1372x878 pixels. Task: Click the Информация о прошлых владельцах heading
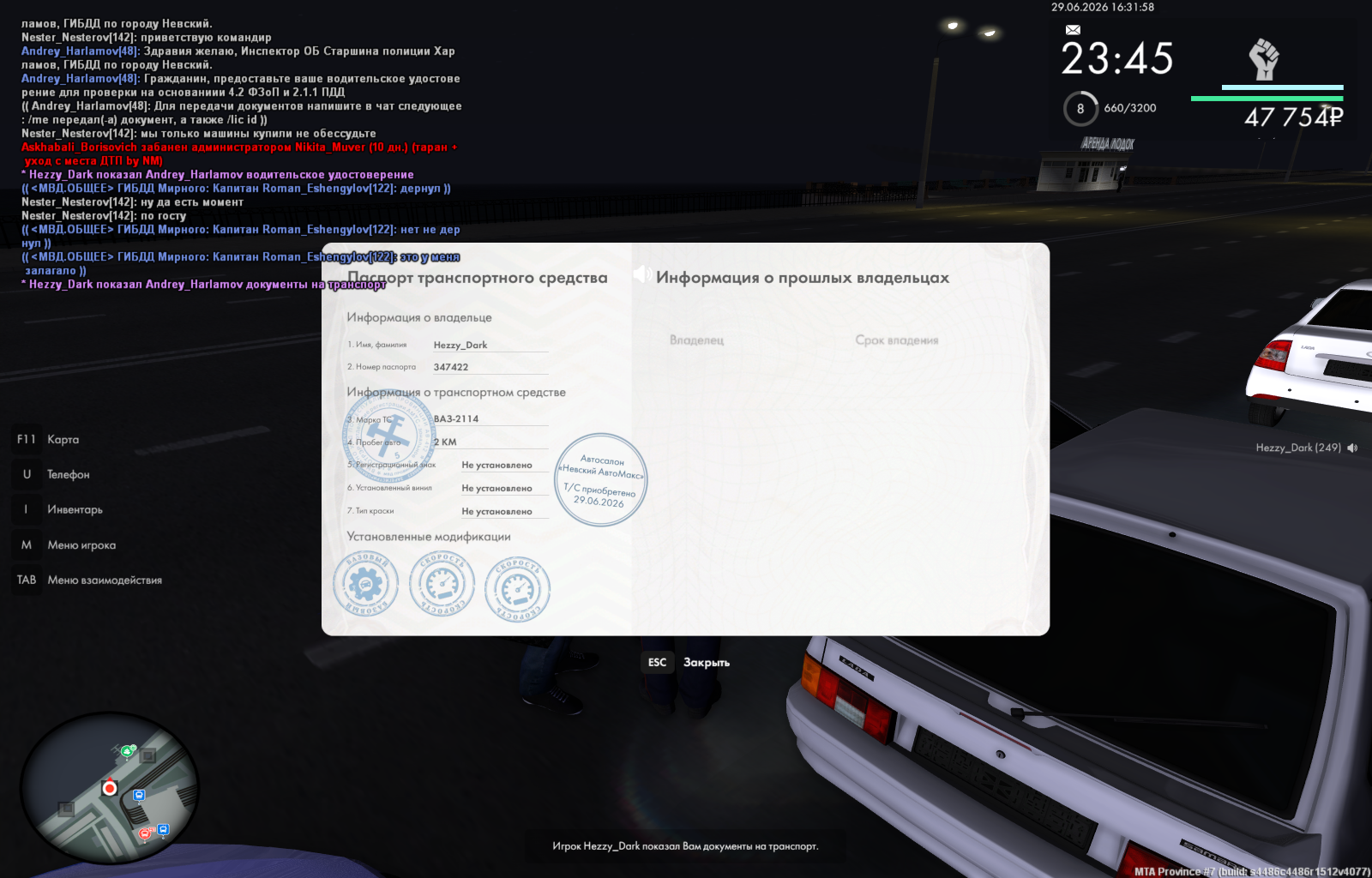tap(803, 278)
